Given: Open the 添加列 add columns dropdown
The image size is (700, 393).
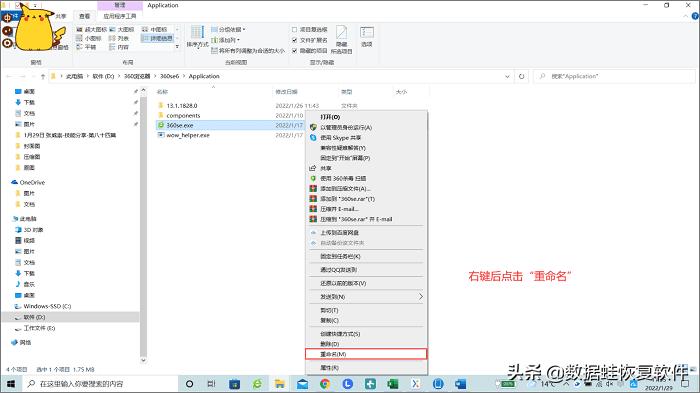Looking at the screenshot, I should tap(225, 40).
